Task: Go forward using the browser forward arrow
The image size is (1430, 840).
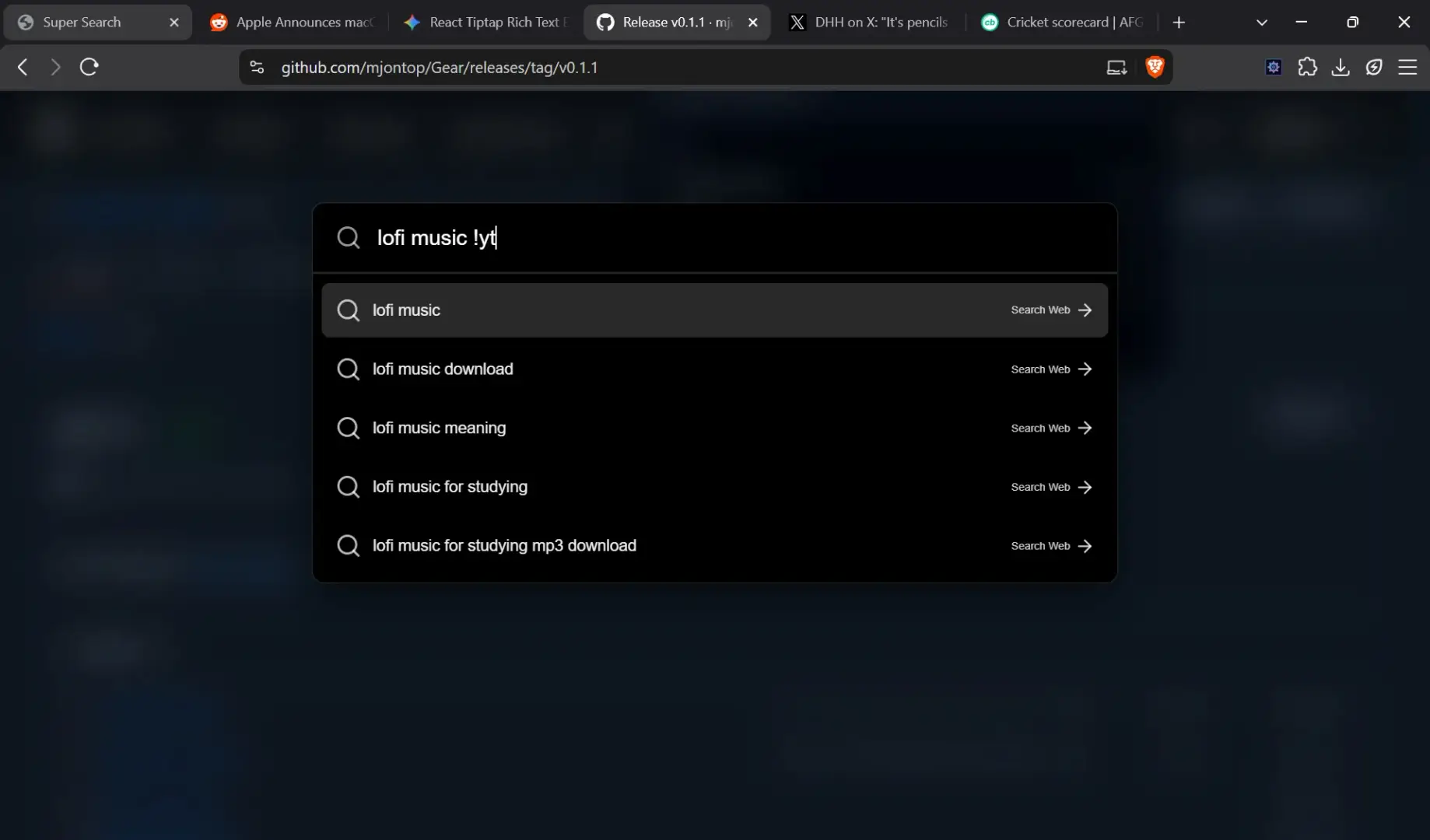Action: pos(55,68)
